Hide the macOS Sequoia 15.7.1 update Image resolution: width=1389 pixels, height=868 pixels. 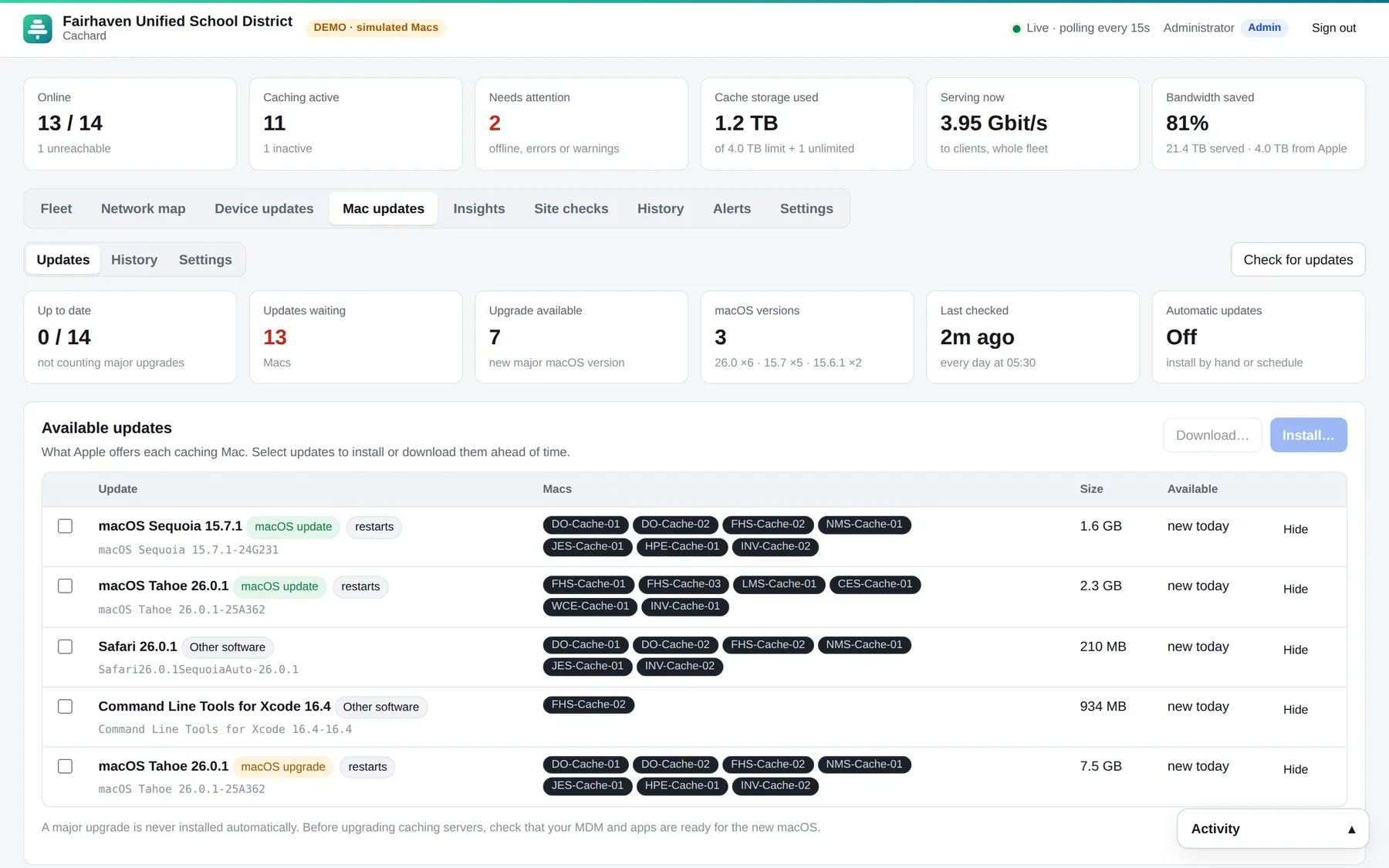[1295, 529]
